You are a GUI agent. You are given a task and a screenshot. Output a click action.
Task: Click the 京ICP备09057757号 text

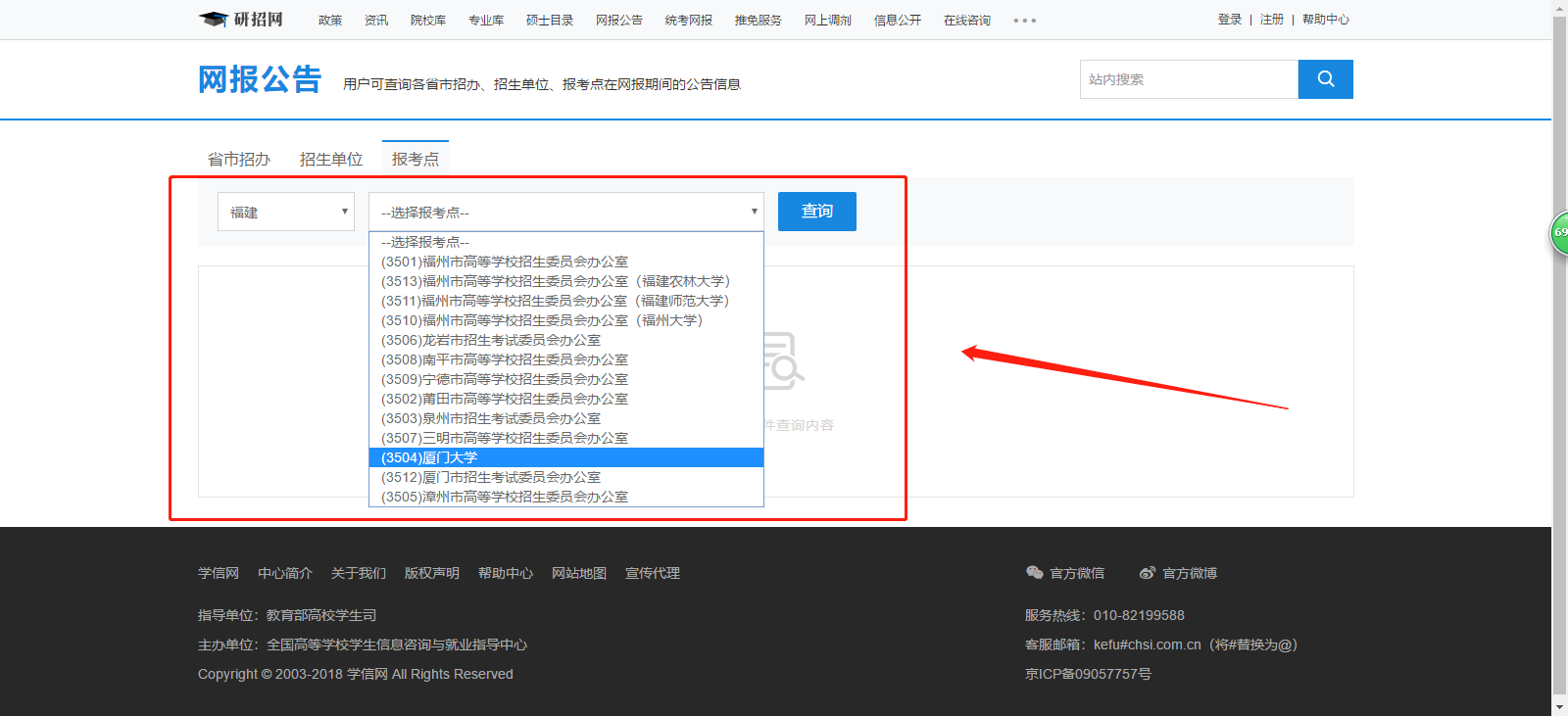(x=1088, y=674)
